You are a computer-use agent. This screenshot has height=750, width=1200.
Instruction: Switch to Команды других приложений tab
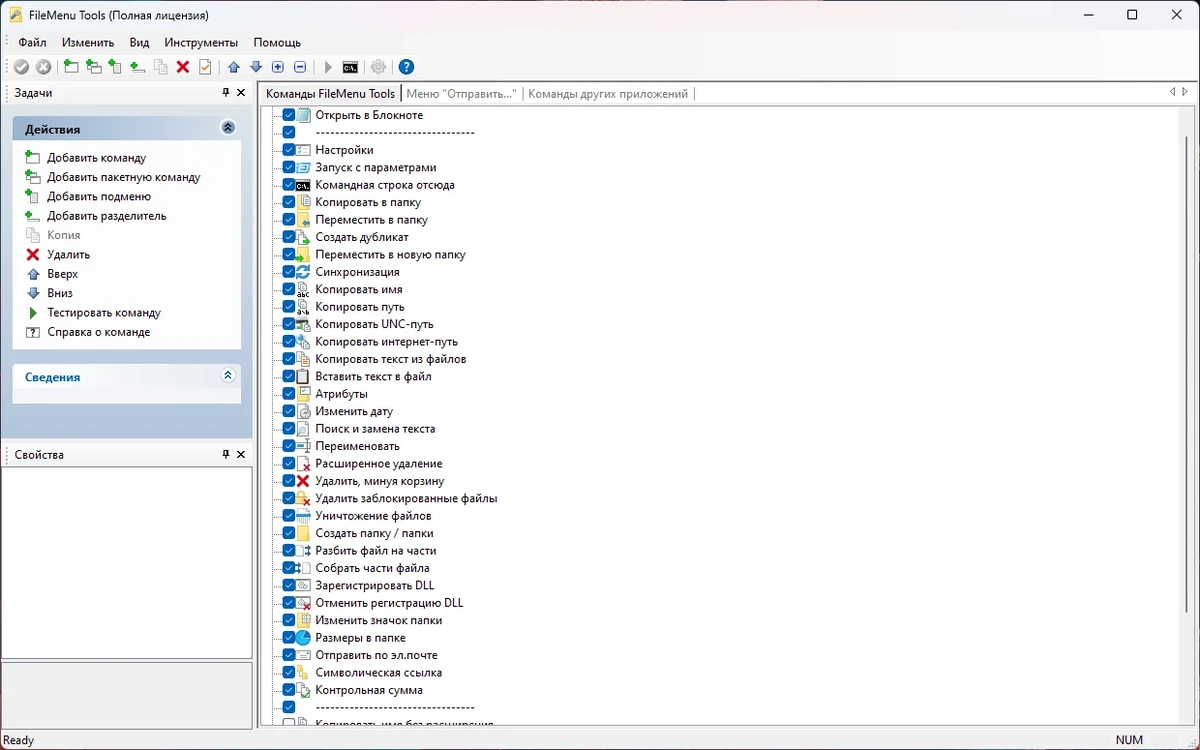(x=608, y=94)
